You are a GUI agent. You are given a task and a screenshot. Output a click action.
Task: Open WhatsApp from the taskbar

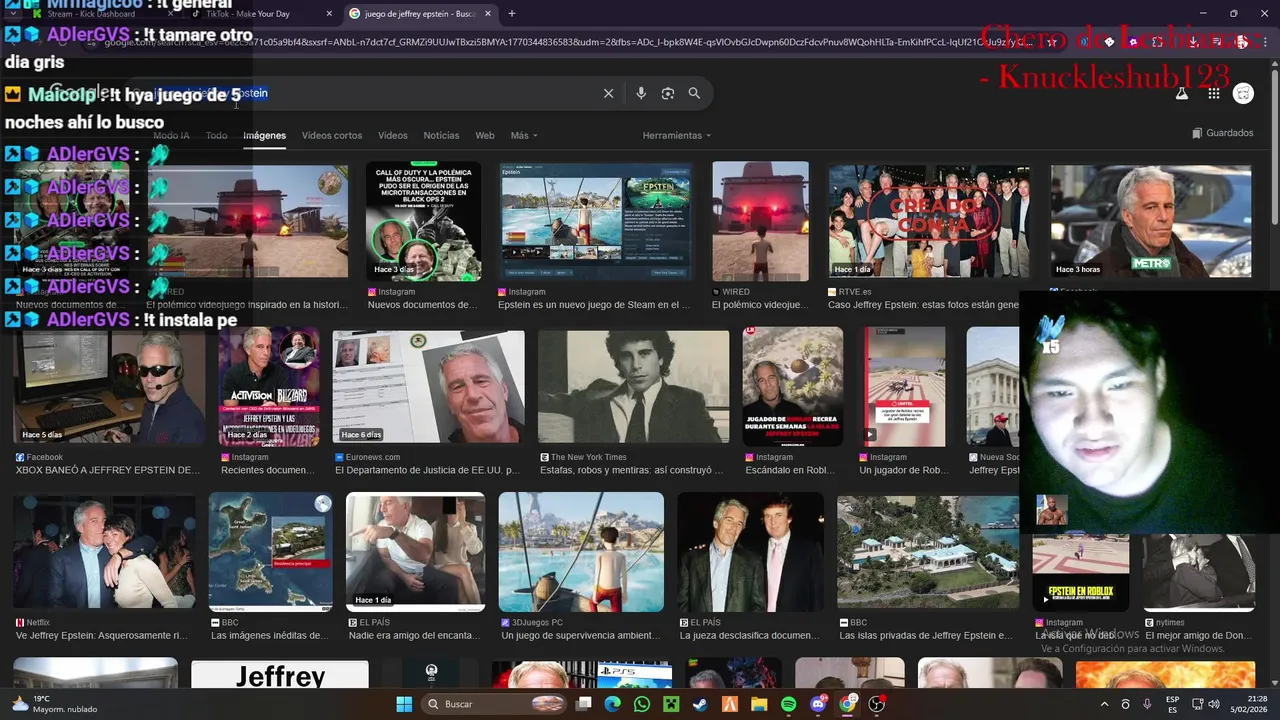tap(642, 704)
